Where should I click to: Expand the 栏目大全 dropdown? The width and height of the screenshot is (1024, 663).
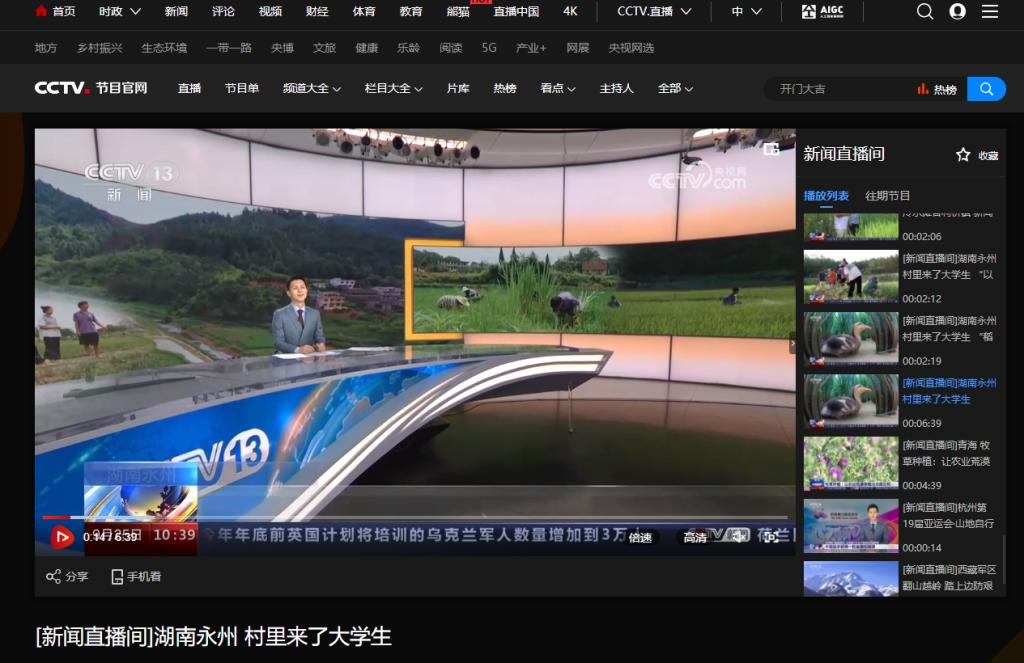coord(393,88)
